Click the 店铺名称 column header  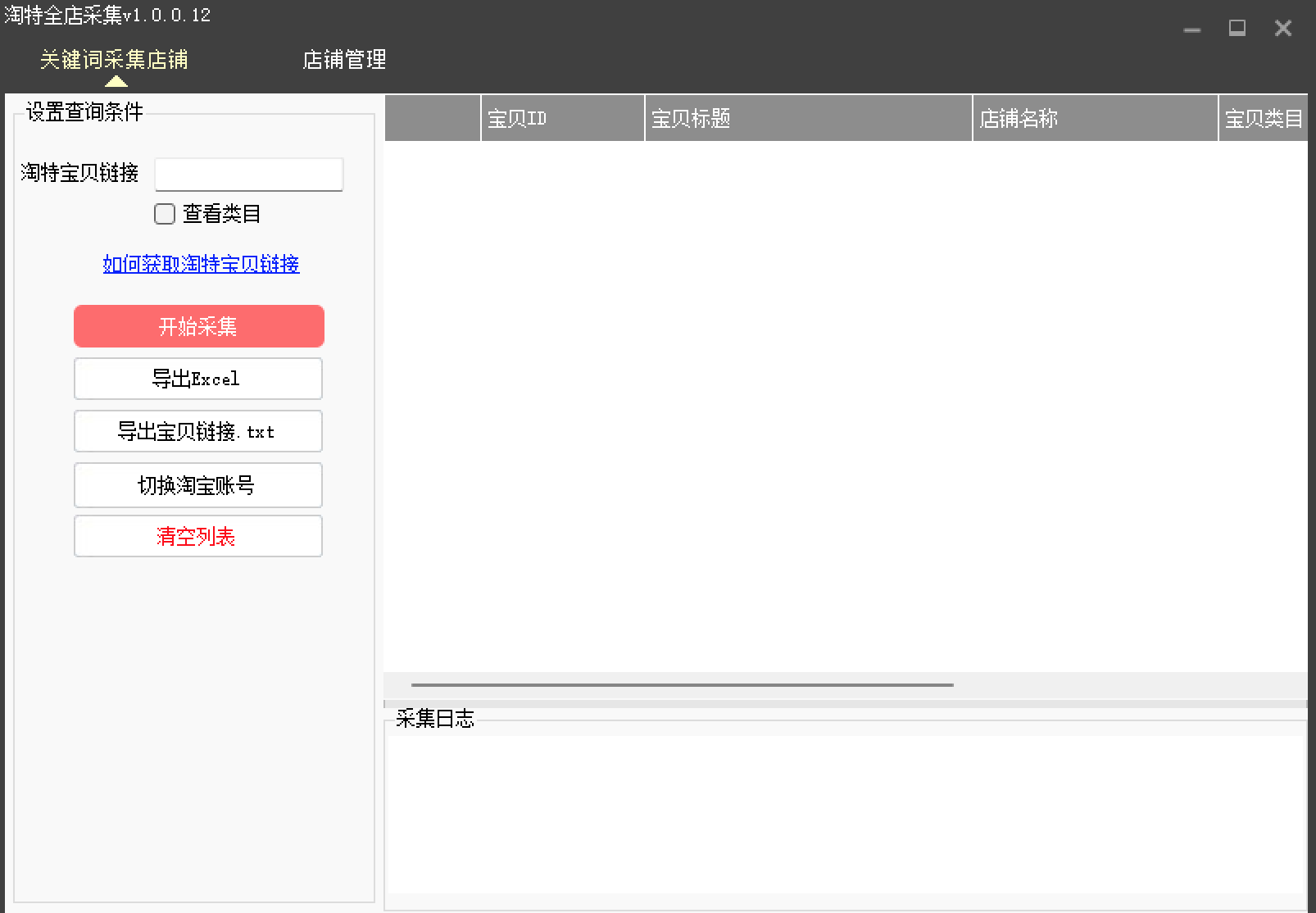coord(1096,119)
